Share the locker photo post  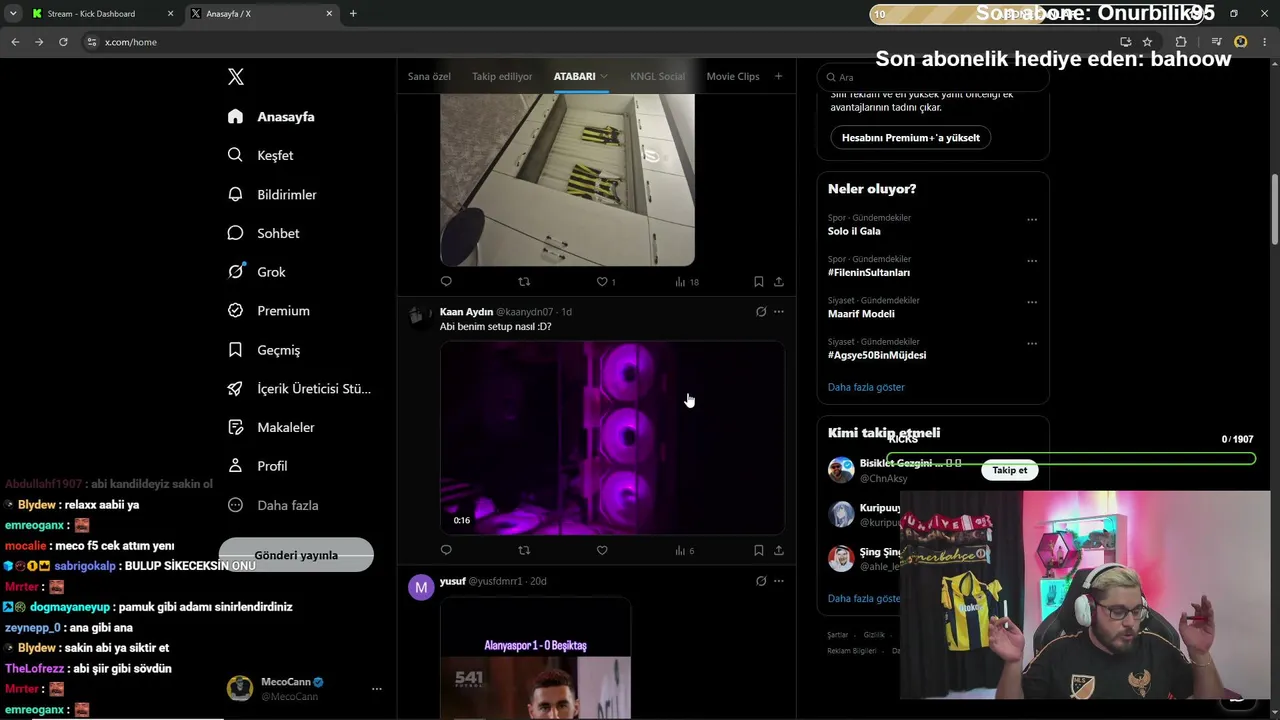[779, 282]
